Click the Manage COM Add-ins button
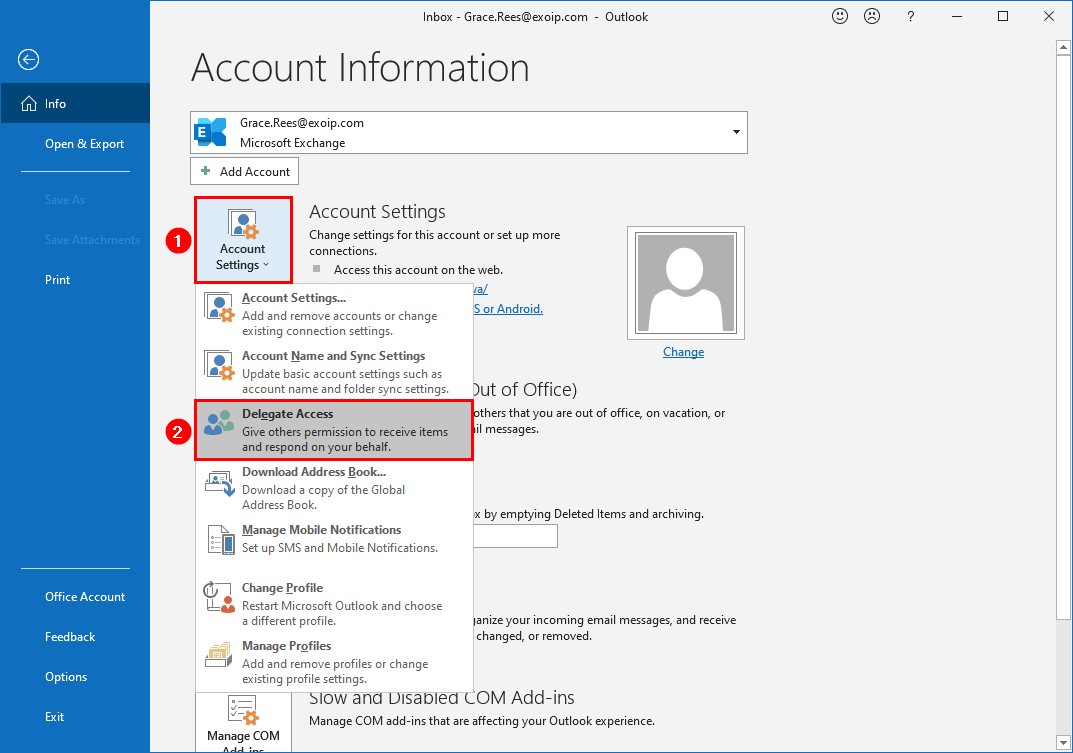Screen dimensions: 1073x753 [x=243, y=722]
